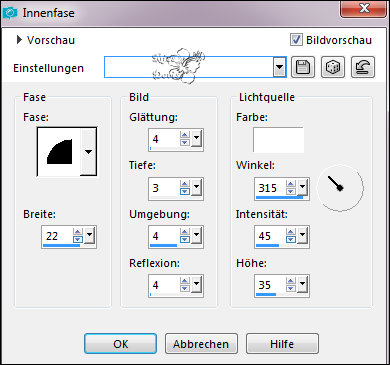Click the Abbrechen button
Viewport: 390px width, 365px height.
coord(201,344)
